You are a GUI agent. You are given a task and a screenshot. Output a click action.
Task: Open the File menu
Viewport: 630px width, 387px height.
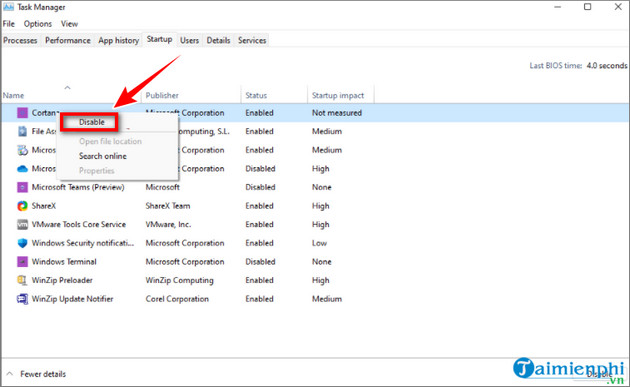pyautogui.click(x=8, y=24)
